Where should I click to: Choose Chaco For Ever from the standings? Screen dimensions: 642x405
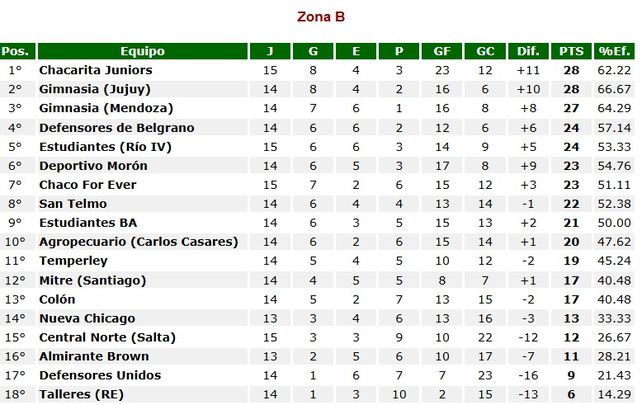click(x=87, y=185)
